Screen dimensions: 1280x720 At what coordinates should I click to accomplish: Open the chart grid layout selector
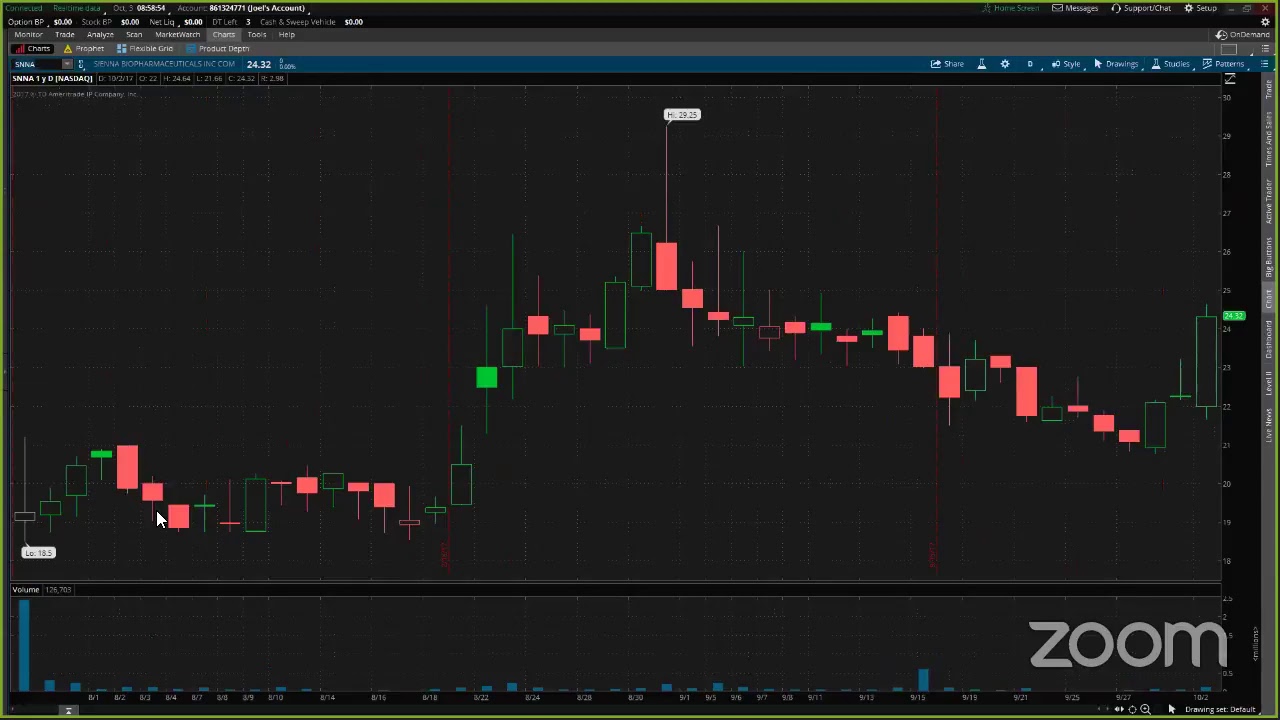click(x=1229, y=49)
